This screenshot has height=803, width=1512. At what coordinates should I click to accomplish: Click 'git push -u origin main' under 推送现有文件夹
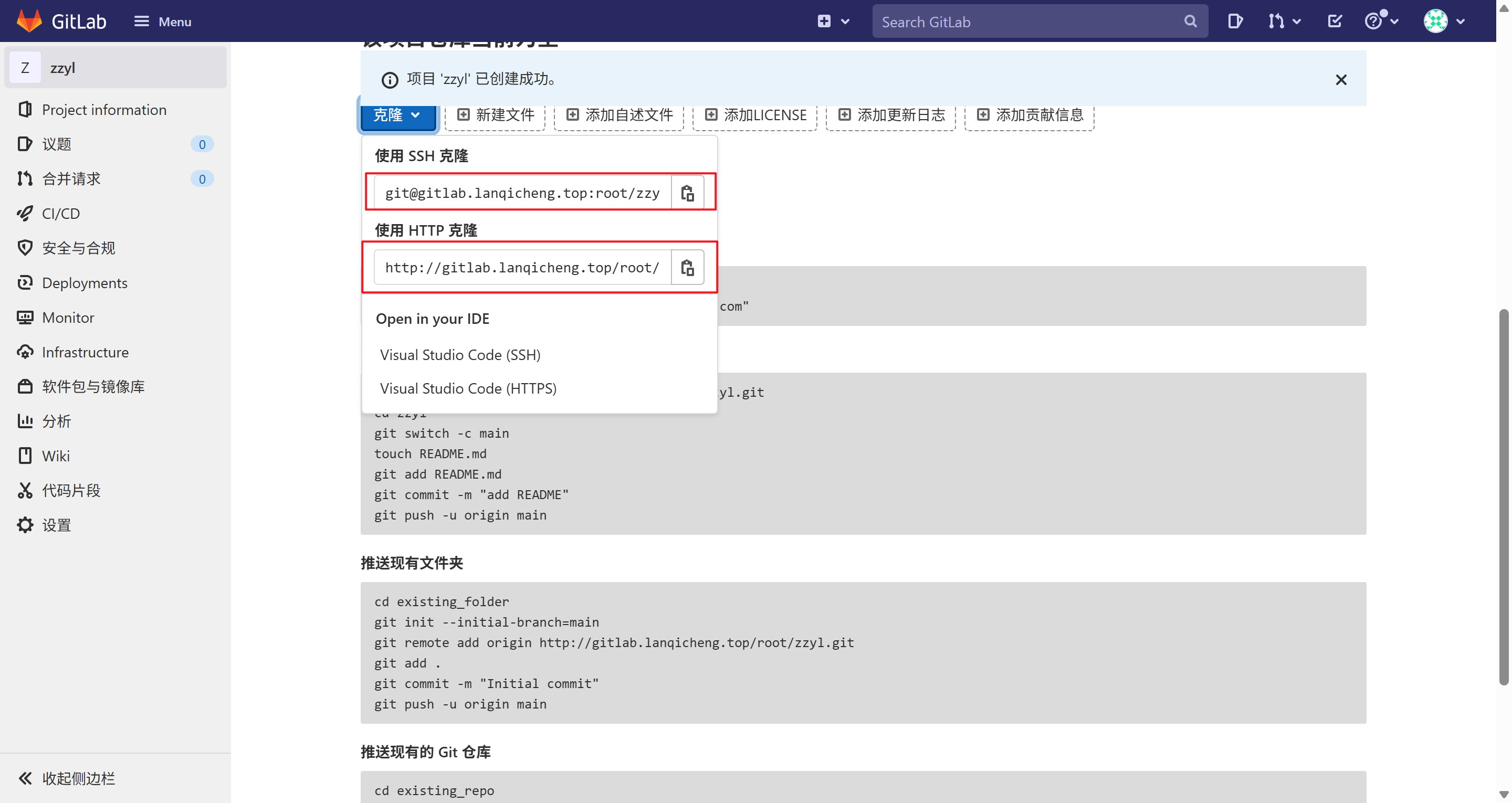coord(460,704)
